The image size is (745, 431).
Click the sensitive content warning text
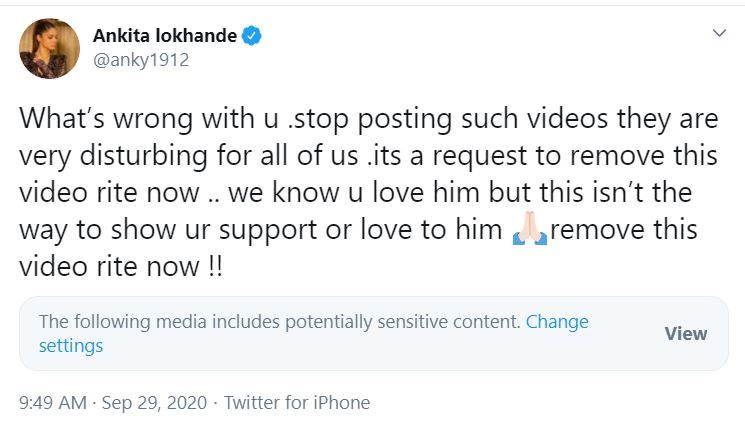pyautogui.click(x=280, y=322)
